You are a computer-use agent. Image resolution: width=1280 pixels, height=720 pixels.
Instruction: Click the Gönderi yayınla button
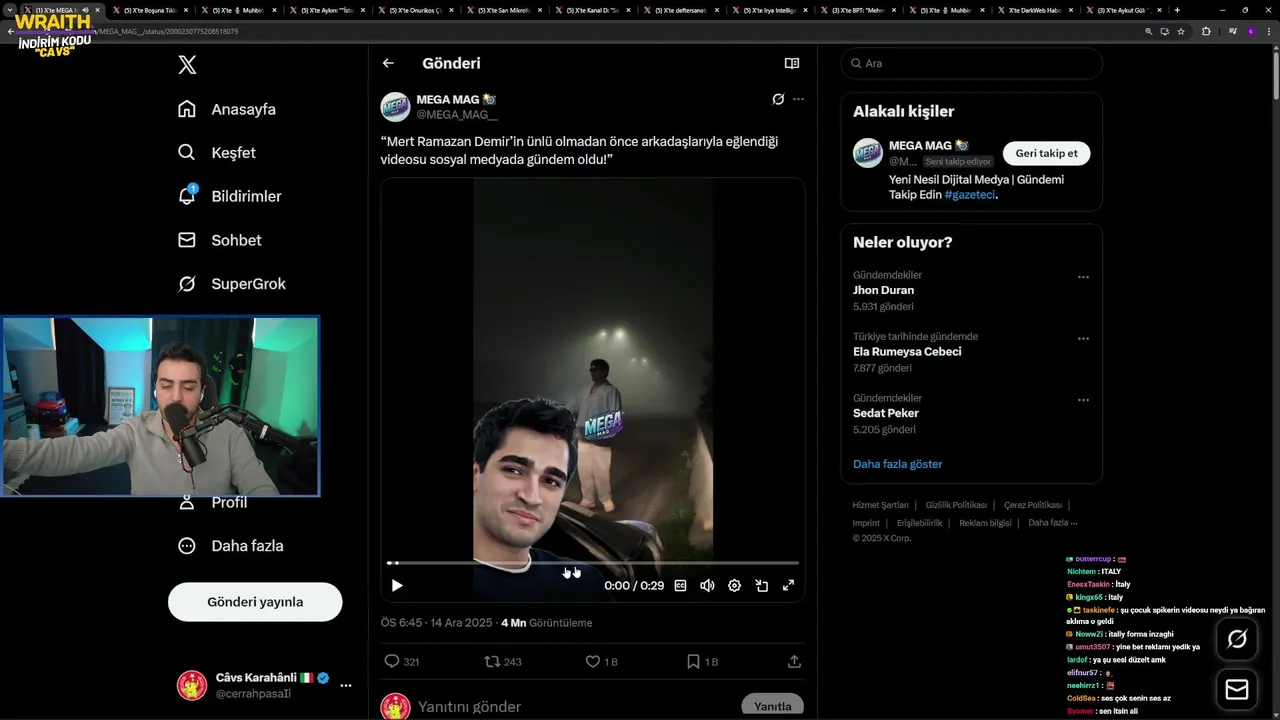point(255,602)
